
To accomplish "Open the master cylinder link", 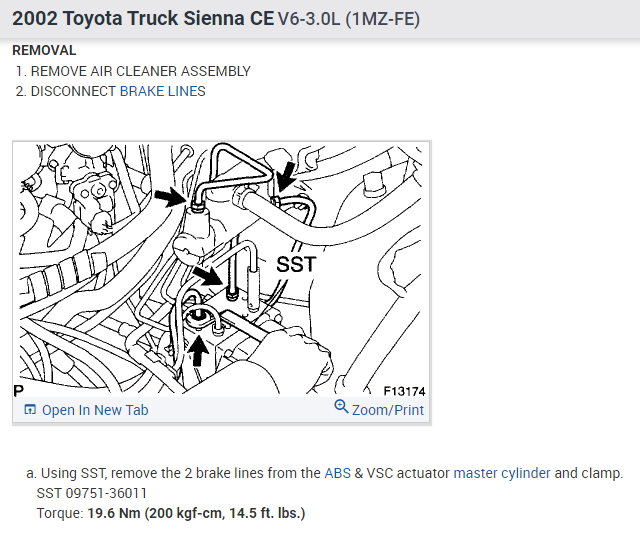I will click(501, 473).
